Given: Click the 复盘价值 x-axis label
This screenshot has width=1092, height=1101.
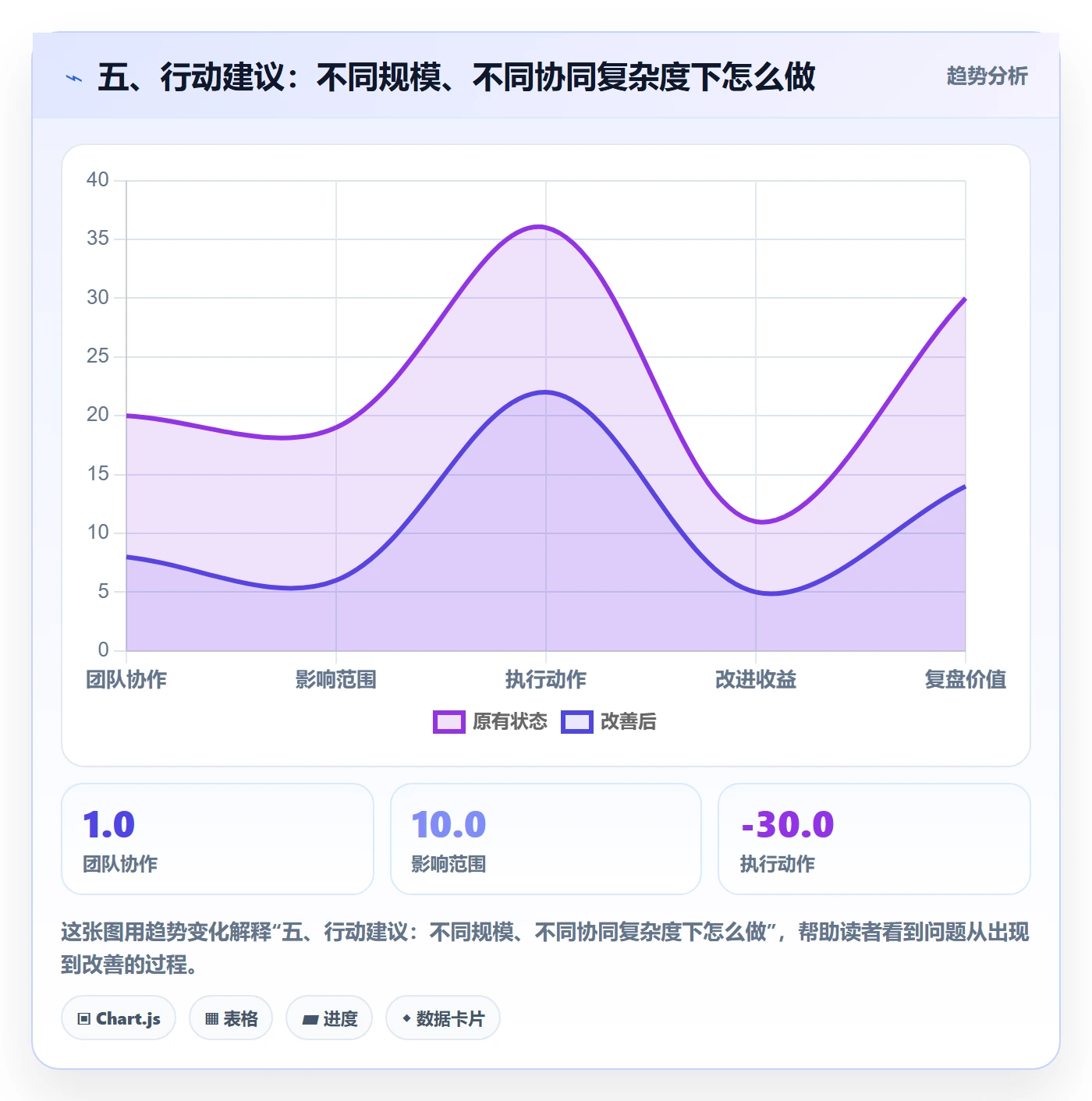Looking at the screenshot, I should click(966, 680).
